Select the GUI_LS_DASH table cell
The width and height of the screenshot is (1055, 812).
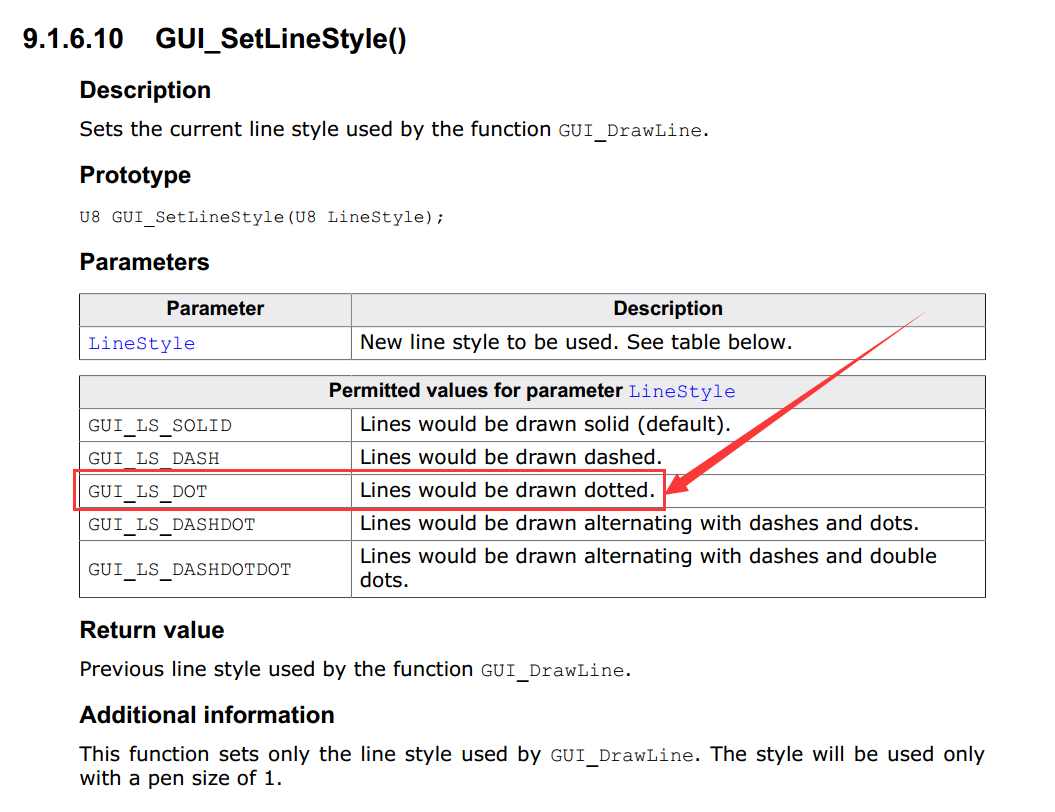click(x=154, y=458)
